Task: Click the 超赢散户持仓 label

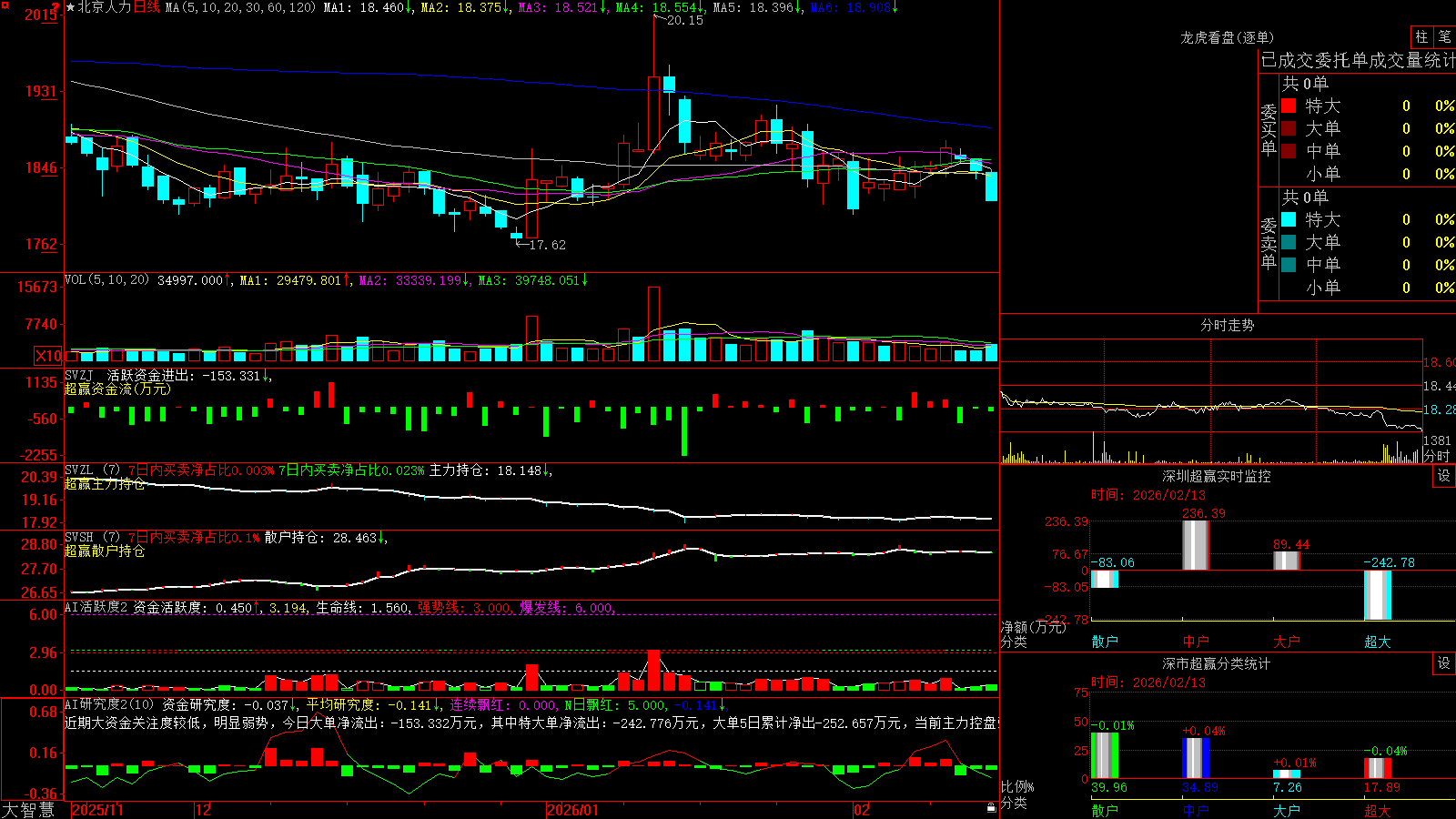Action: tap(105, 551)
